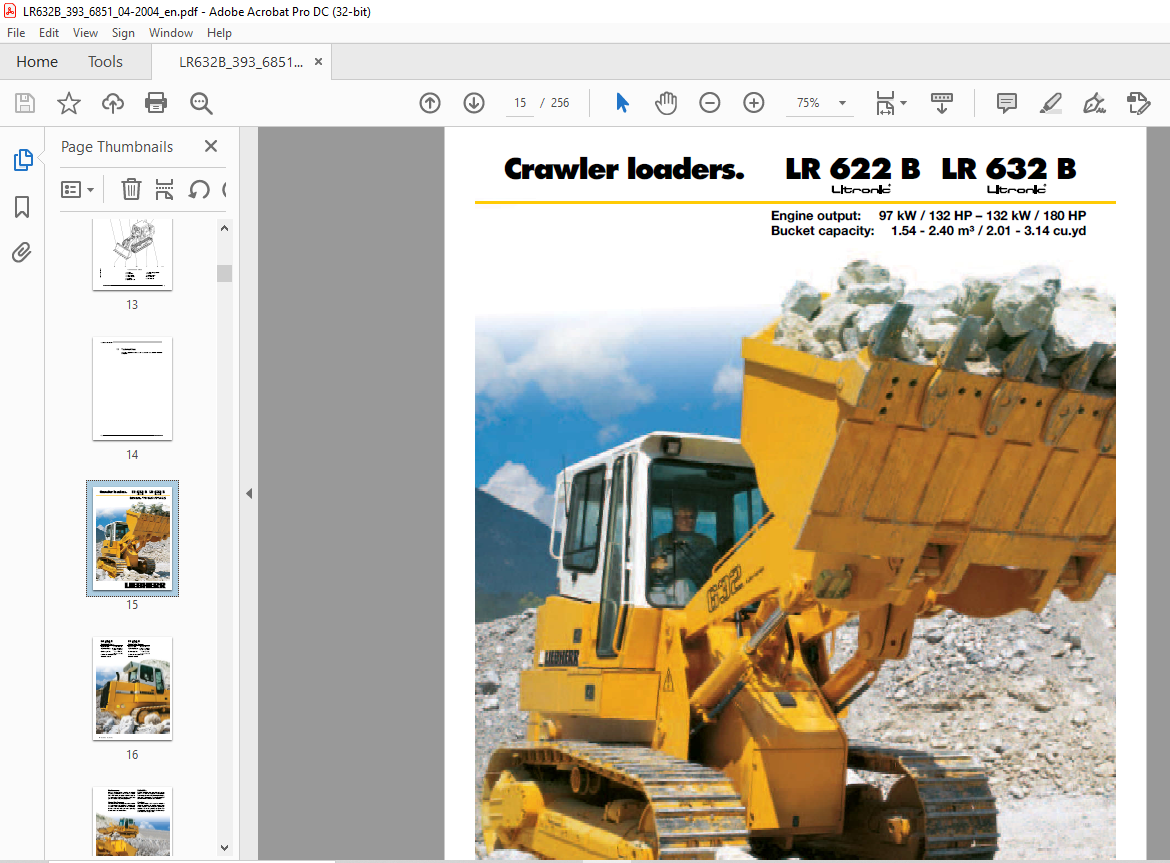Click the upload to cloud icon
The width and height of the screenshot is (1170, 863).
click(113, 103)
